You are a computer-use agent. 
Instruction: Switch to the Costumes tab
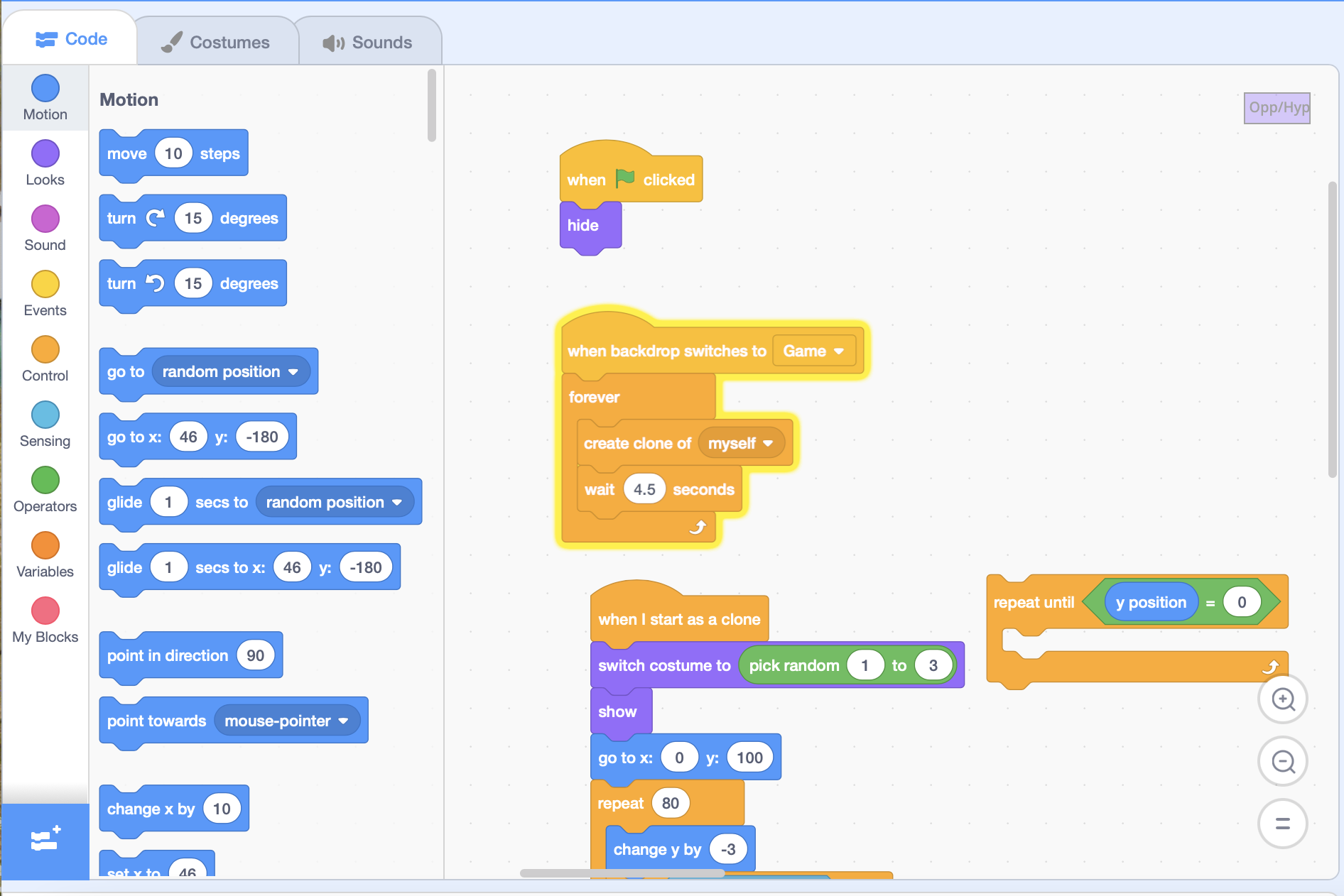(216, 42)
